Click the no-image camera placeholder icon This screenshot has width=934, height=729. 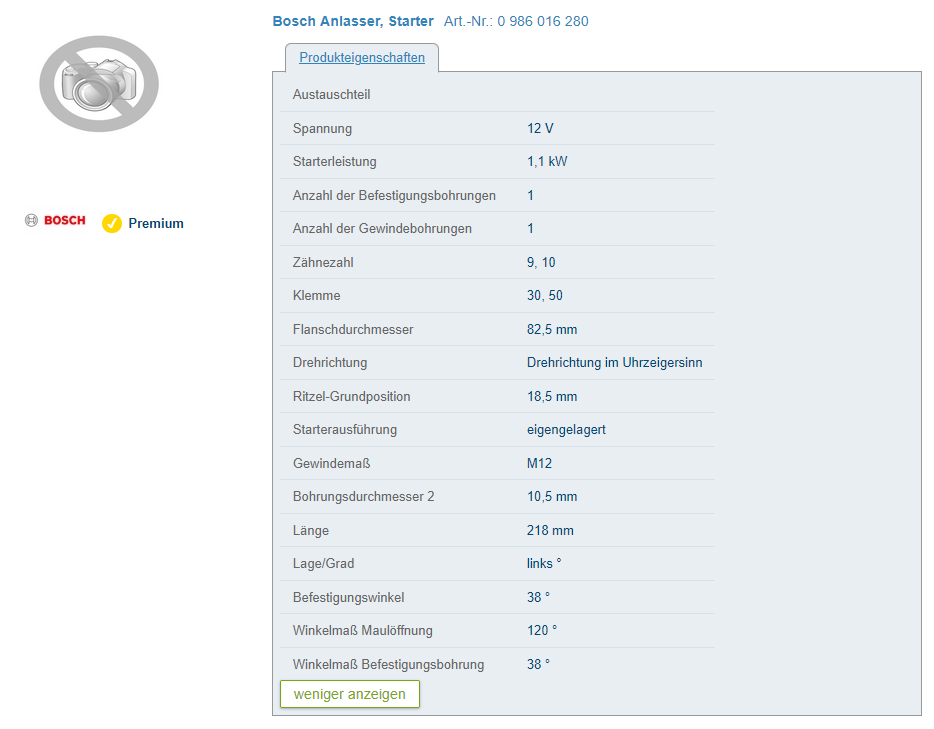(x=99, y=84)
